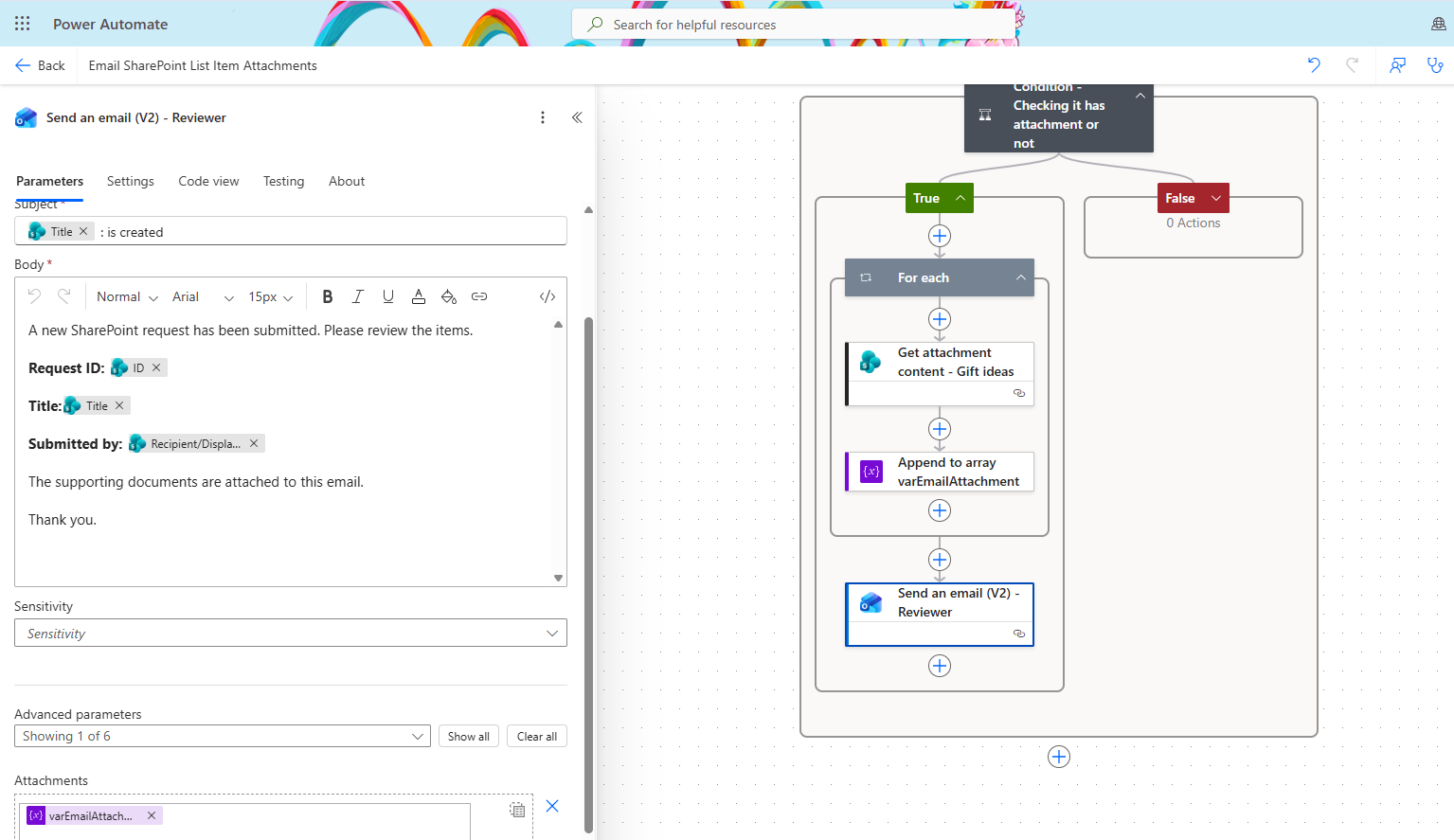Add action below Append to array

pos(940,510)
